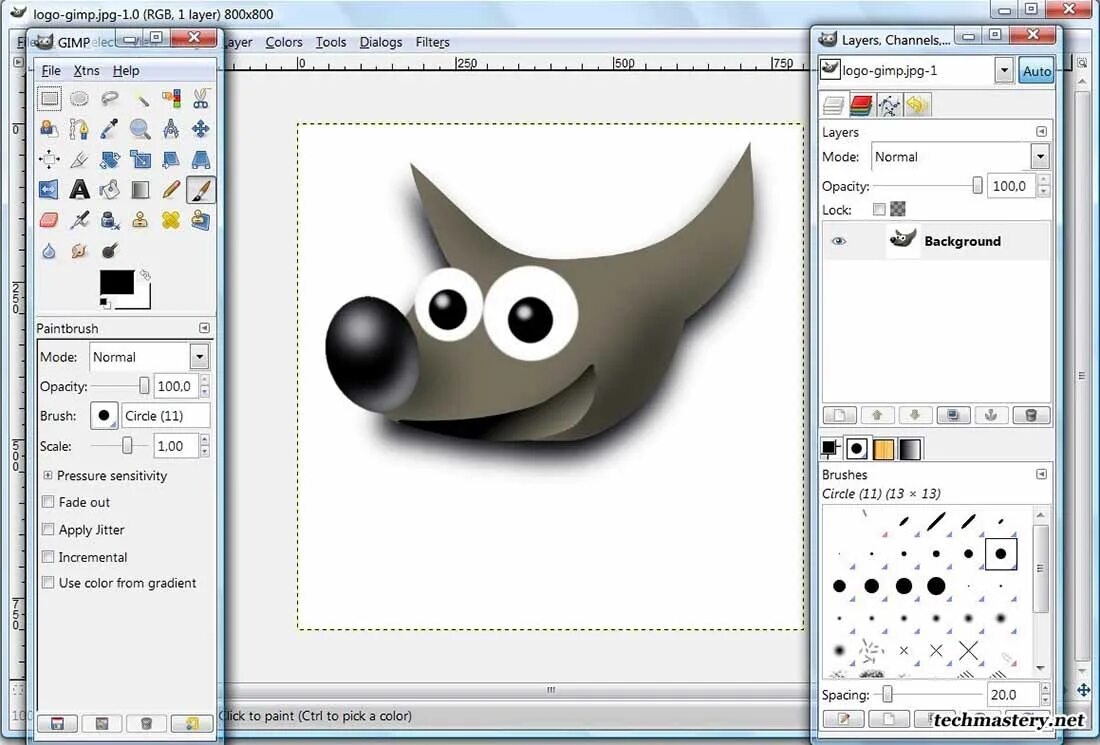Select the Alignment tool
Screen dimensions: 1100x745
pyautogui.click(x=49, y=159)
